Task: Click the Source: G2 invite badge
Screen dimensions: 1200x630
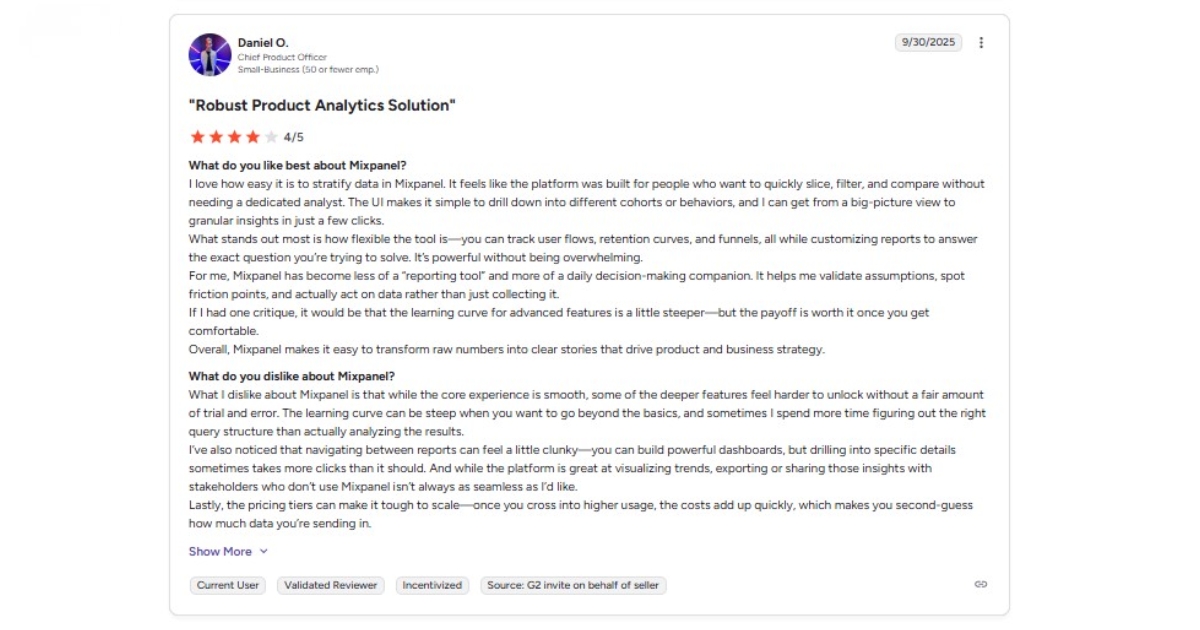Action: pos(573,585)
